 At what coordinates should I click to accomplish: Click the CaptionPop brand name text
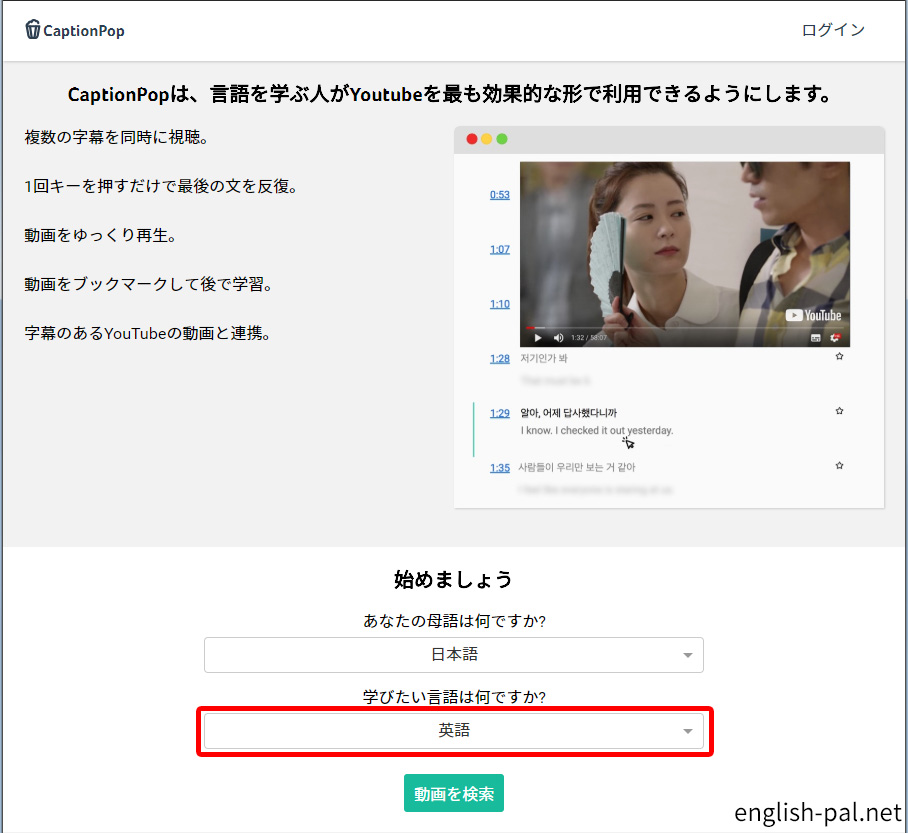pyautogui.click(x=84, y=31)
